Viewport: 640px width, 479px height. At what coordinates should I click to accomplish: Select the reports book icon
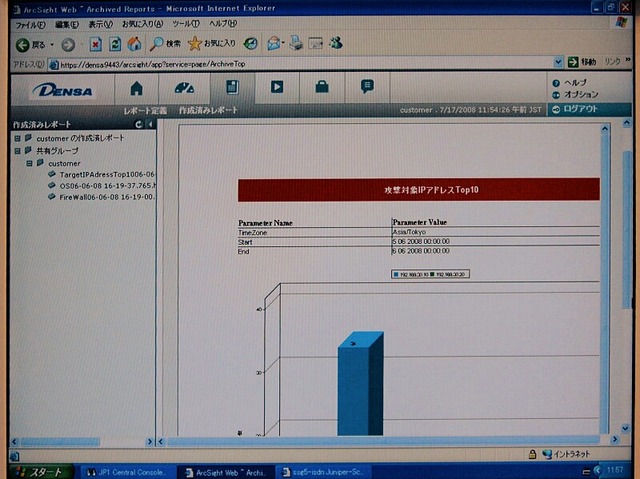[x=232, y=87]
